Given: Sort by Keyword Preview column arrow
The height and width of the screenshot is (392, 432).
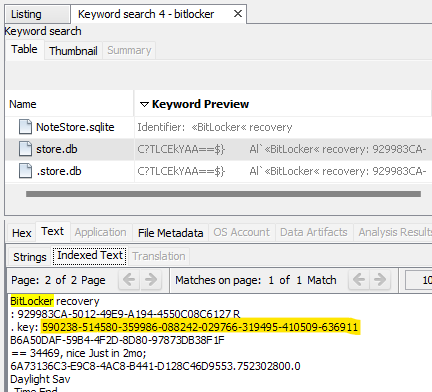Looking at the screenshot, I should click(x=144, y=104).
